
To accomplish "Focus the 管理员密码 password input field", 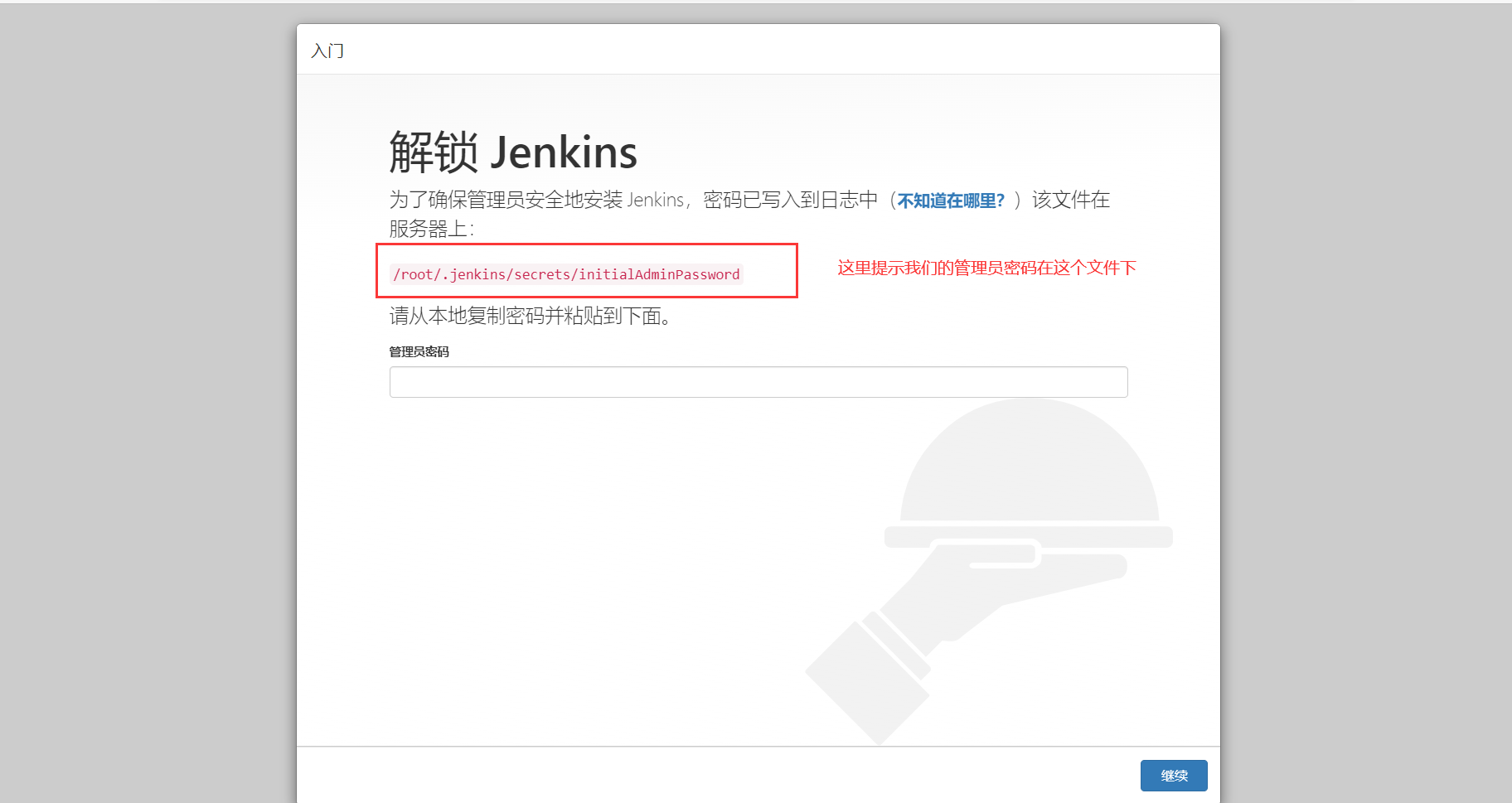I will pos(758,382).
